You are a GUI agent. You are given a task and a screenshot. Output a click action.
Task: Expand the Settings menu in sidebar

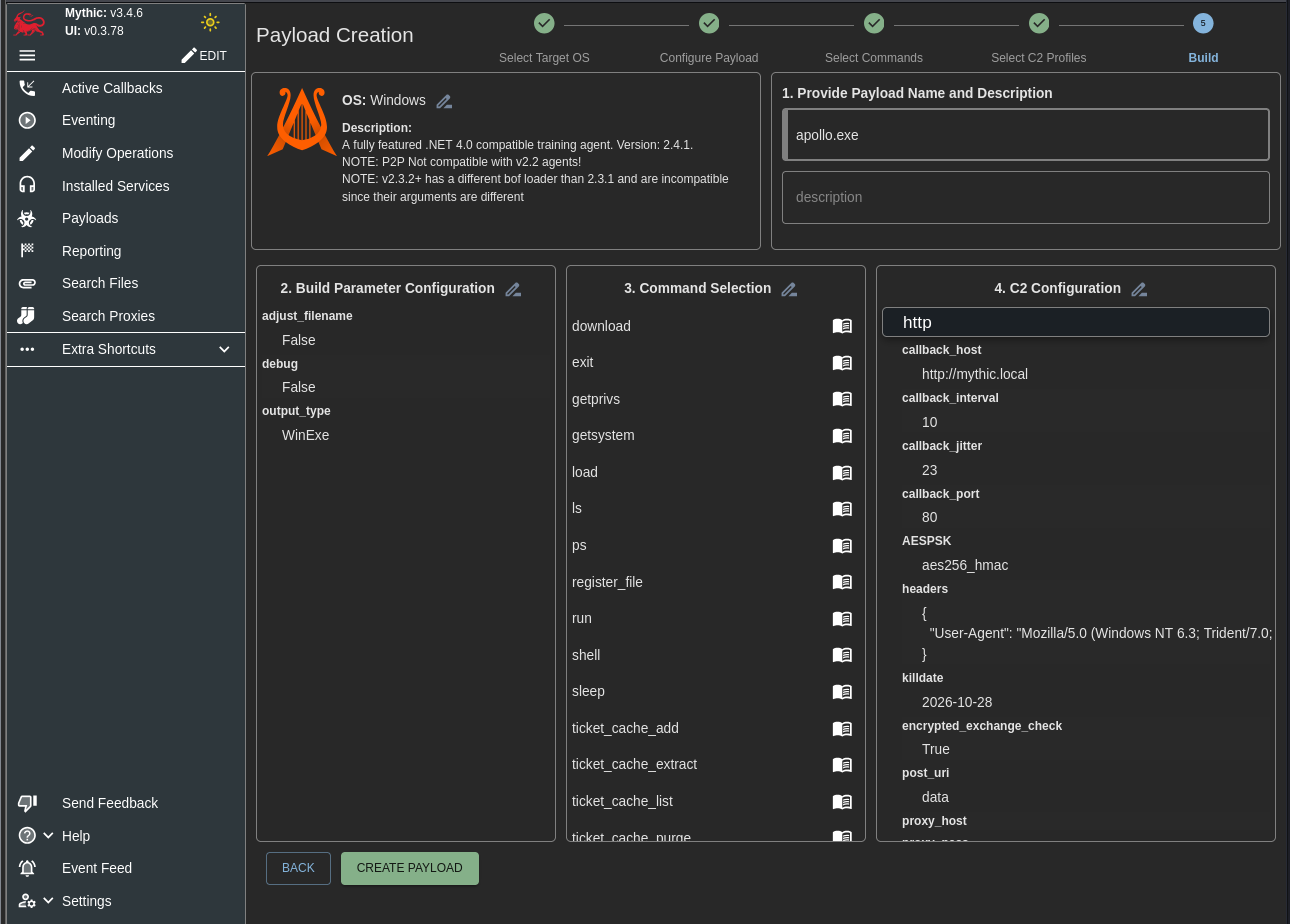click(x=48, y=900)
